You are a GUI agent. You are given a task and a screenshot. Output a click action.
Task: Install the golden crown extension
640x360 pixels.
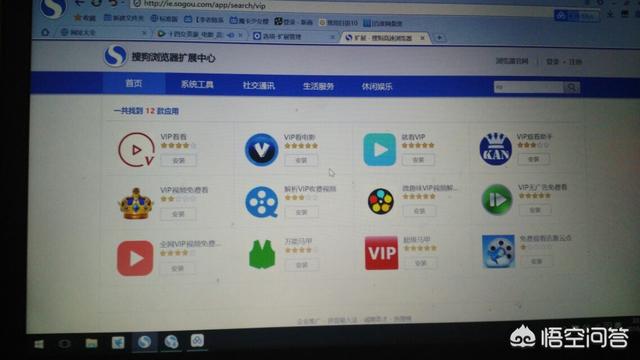(x=178, y=214)
